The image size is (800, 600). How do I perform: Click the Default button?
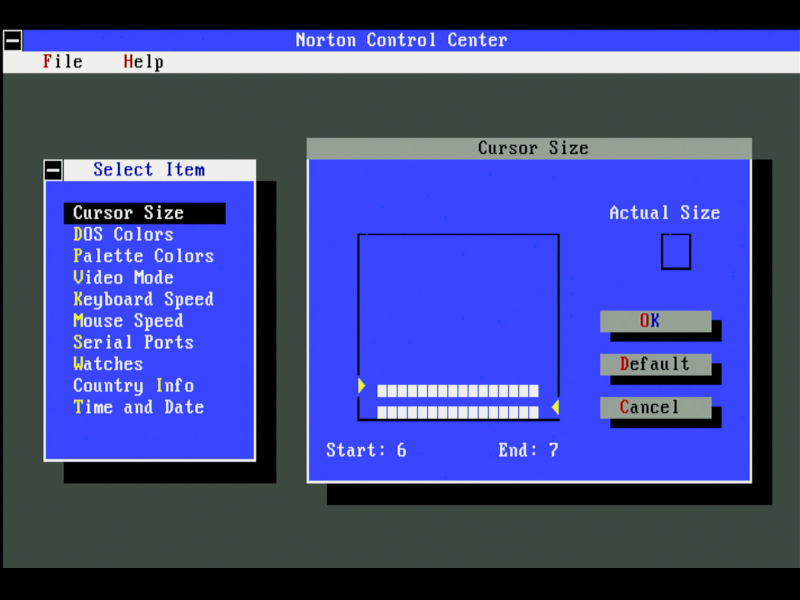tap(656, 364)
